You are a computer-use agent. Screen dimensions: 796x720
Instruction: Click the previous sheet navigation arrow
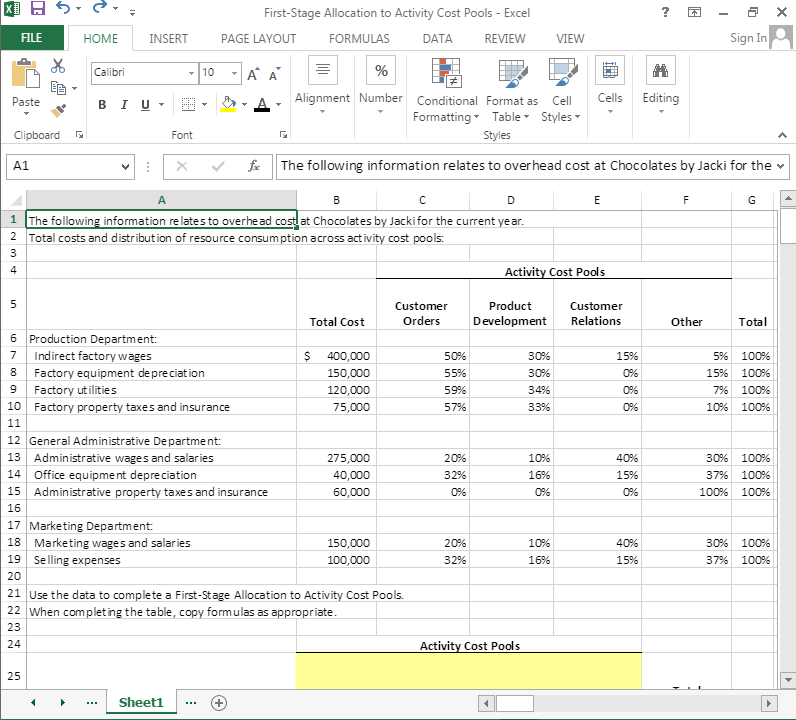click(34, 703)
